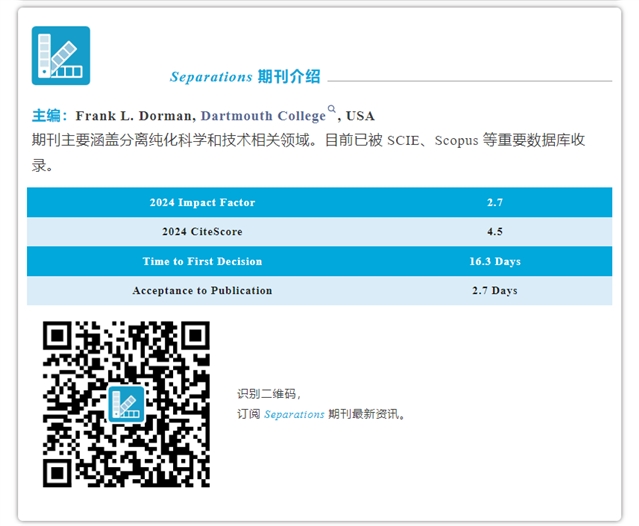Click the CiteScore value 4.5
This screenshot has width=639, height=526.
[x=494, y=232]
